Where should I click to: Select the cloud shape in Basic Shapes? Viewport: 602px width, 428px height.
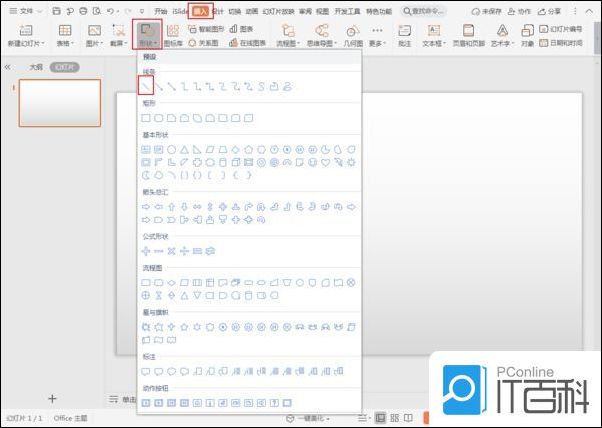[x=159, y=175]
